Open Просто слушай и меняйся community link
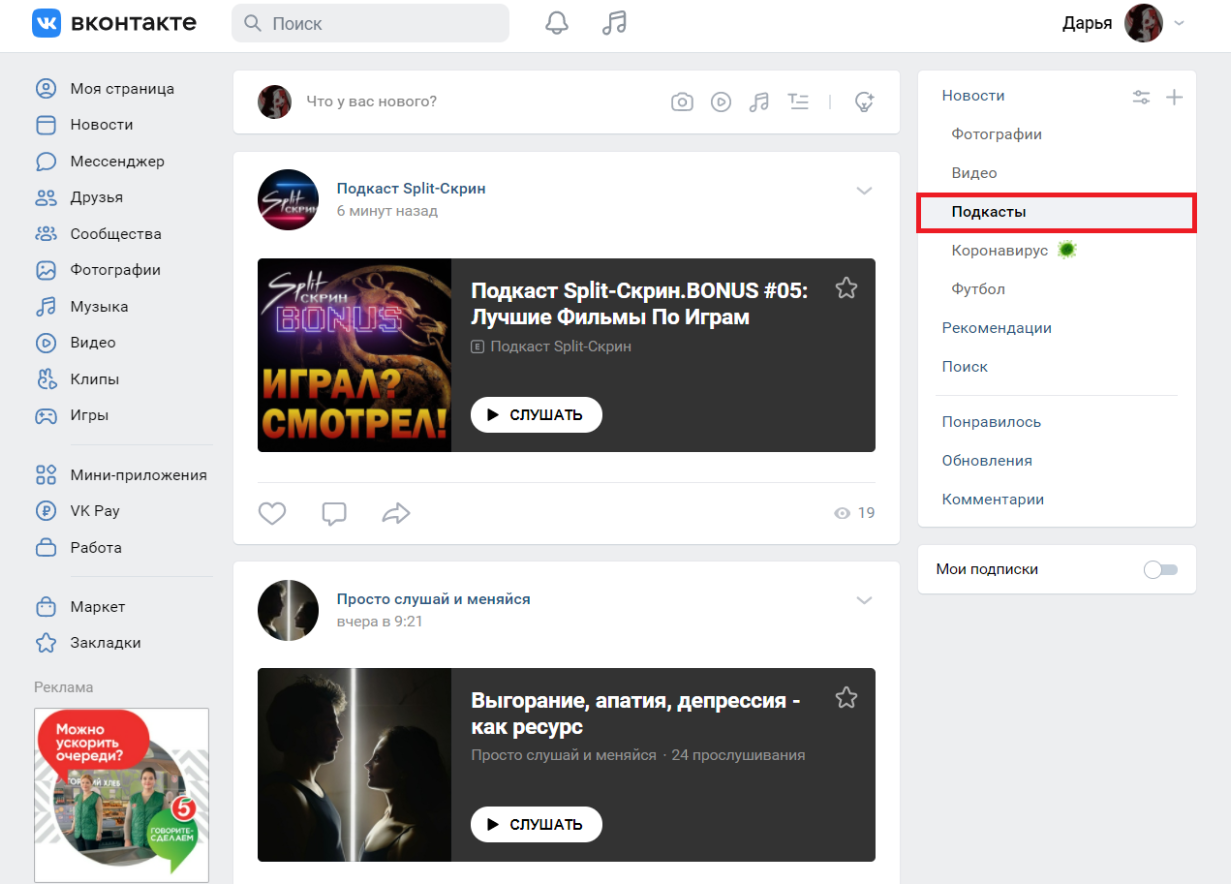1231x884 pixels. tap(433, 599)
